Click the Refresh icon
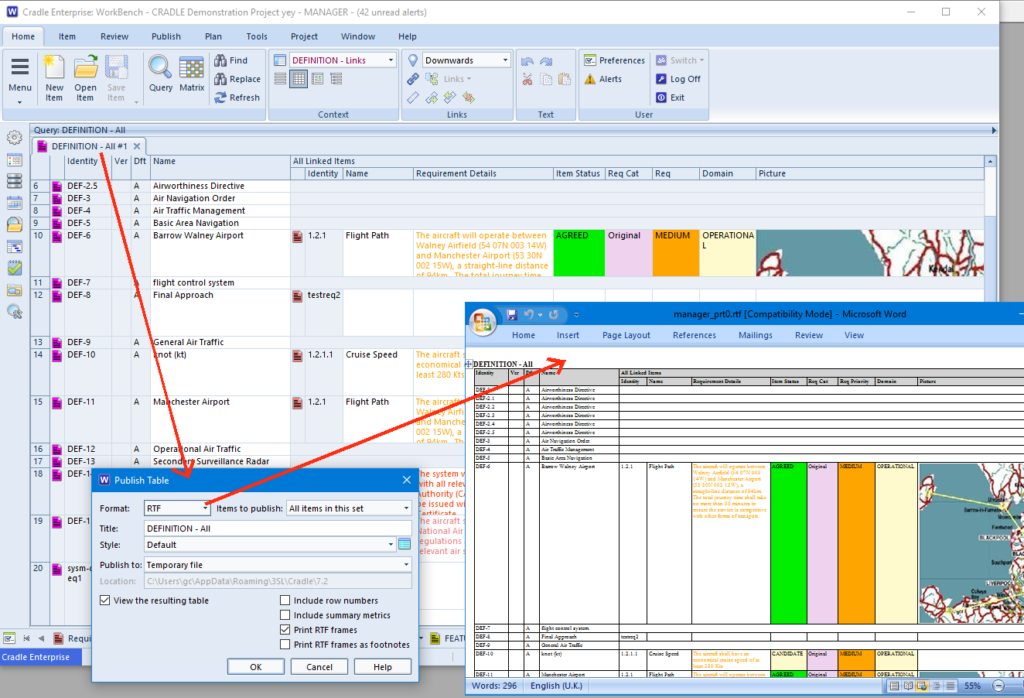The image size is (1024, 698). (221, 97)
